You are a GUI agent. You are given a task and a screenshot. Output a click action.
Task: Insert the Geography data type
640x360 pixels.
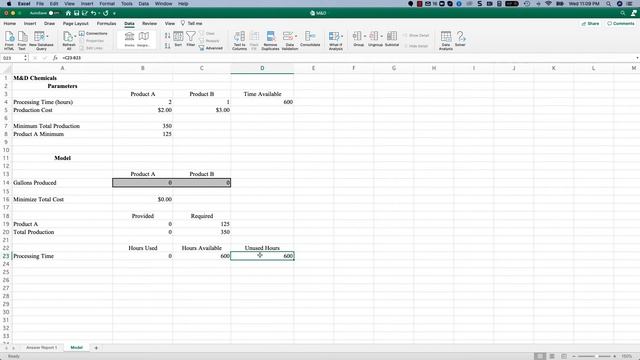tap(143, 40)
